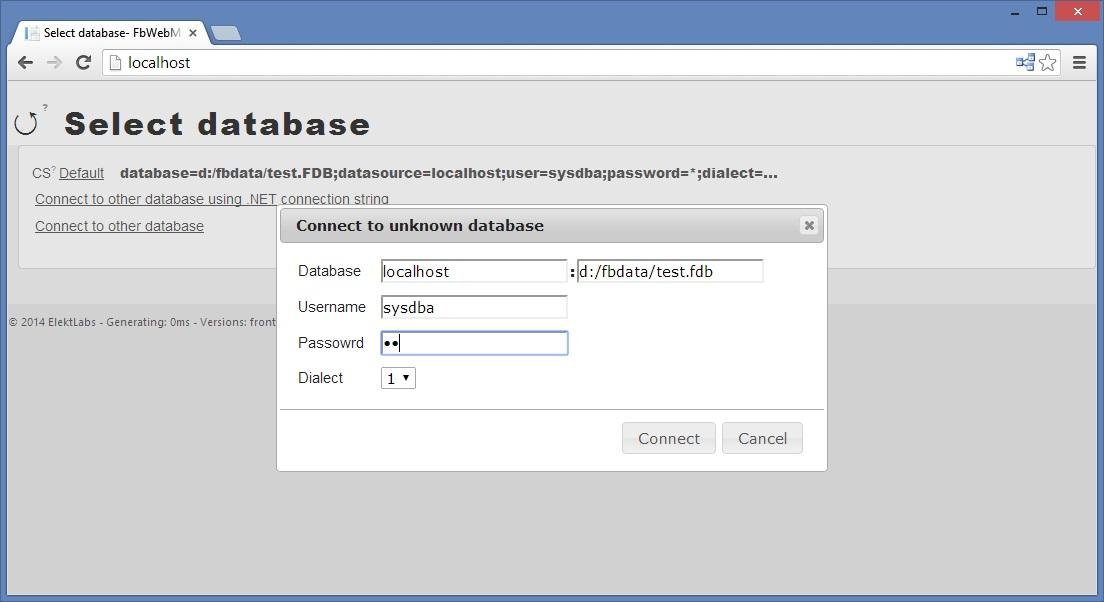Image resolution: width=1104 pixels, height=602 pixels.
Task: Open the Default connection string link
Action: click(80, 172)
